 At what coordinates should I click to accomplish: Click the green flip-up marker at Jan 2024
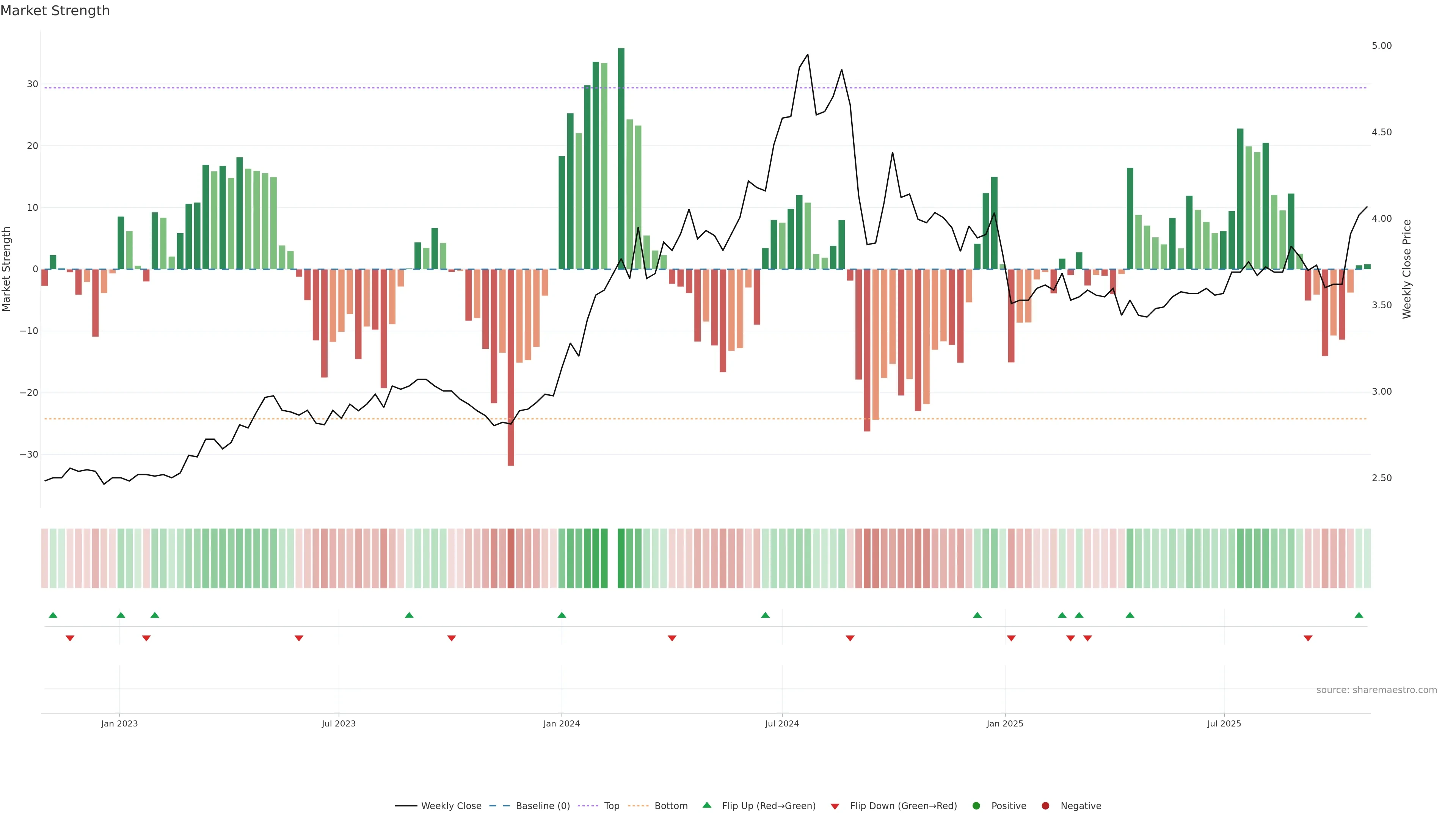[562, 615]
